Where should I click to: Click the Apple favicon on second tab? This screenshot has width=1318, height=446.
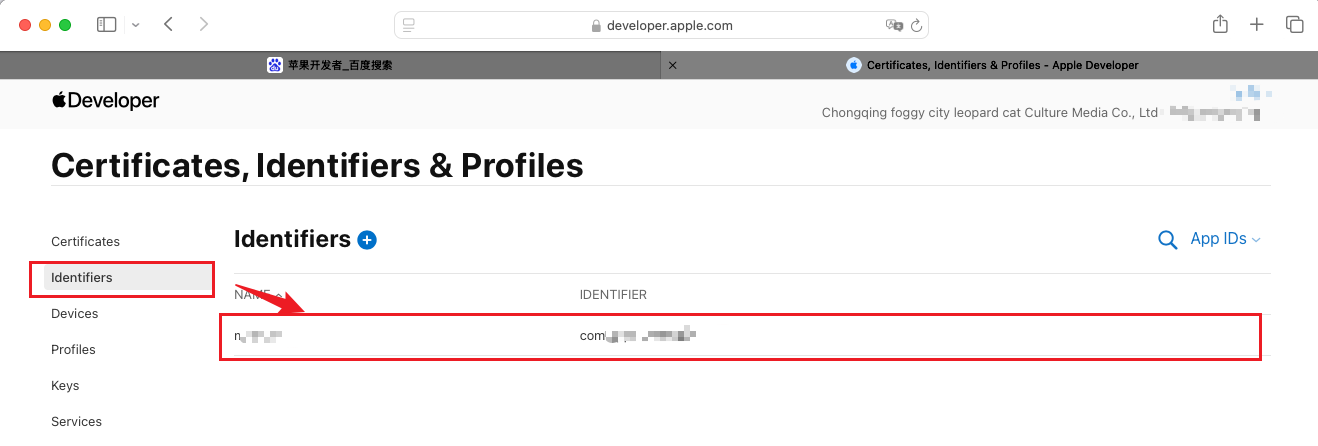coord(853,65)
